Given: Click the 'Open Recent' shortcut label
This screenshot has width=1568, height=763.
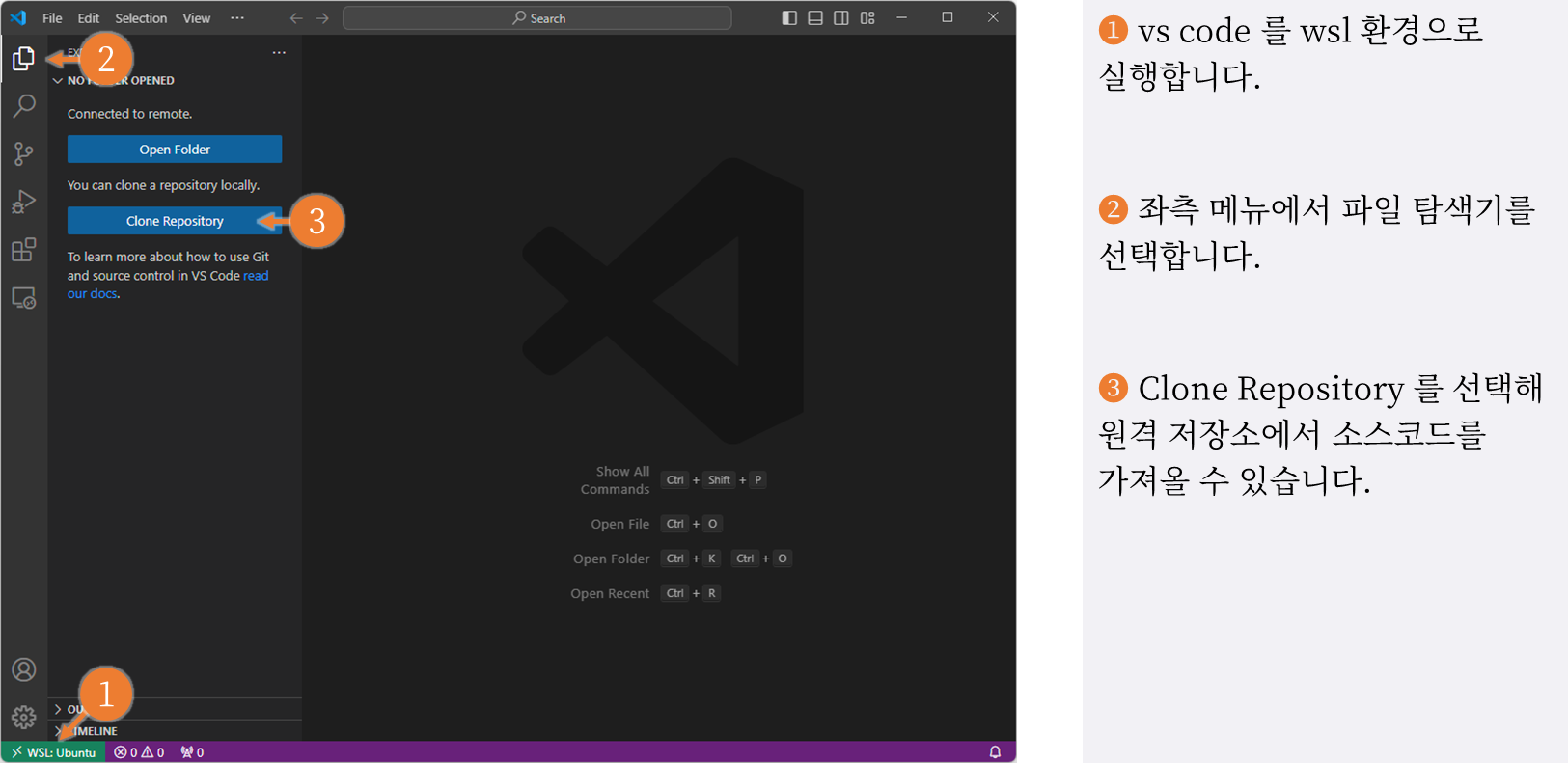Looking at the screenshot, I should click(x=610, y=593).
